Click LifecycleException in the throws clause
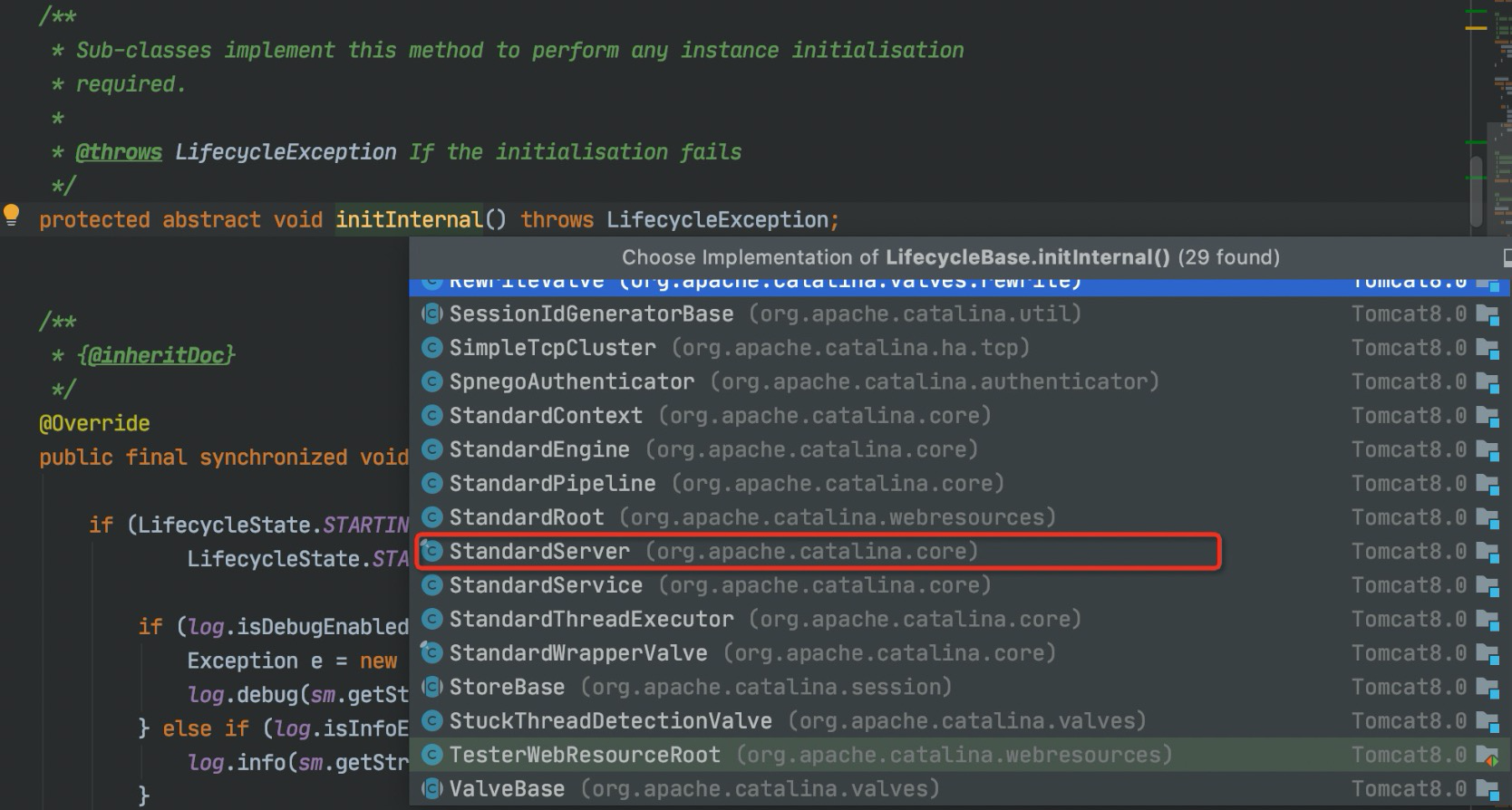This screenshot has width=1512, height=810. pyautogui.click(x=718, y=220)
